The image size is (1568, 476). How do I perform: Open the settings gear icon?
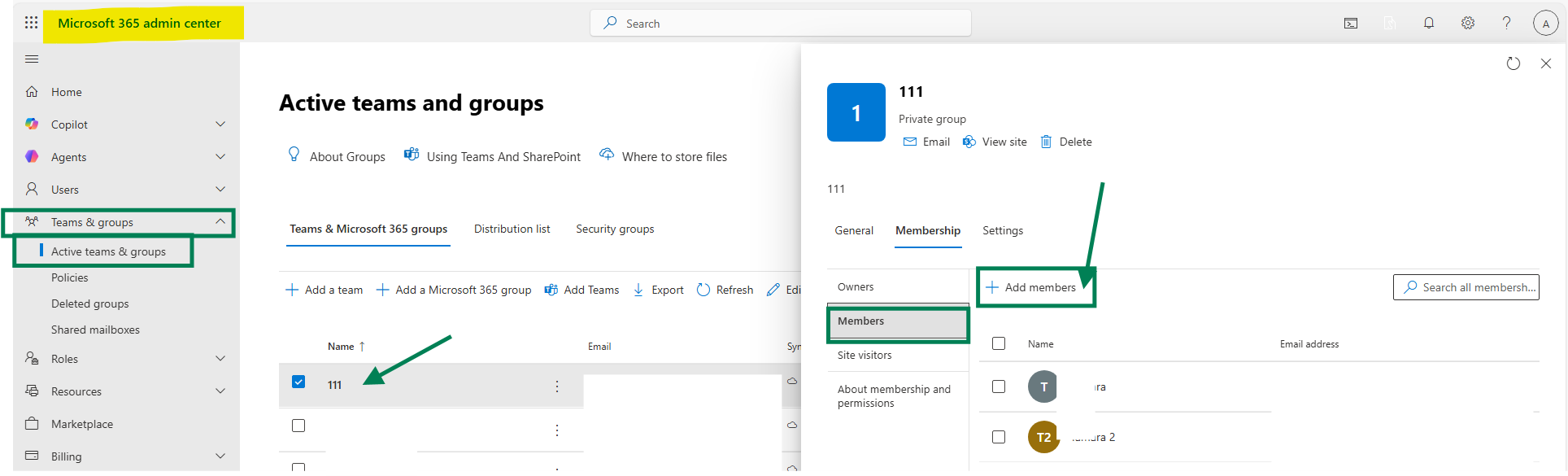pos(1468,23)
